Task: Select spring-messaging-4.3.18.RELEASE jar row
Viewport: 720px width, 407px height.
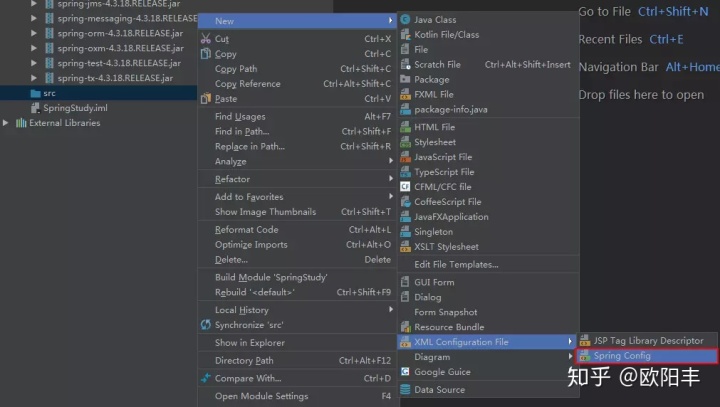Action: 99,18
